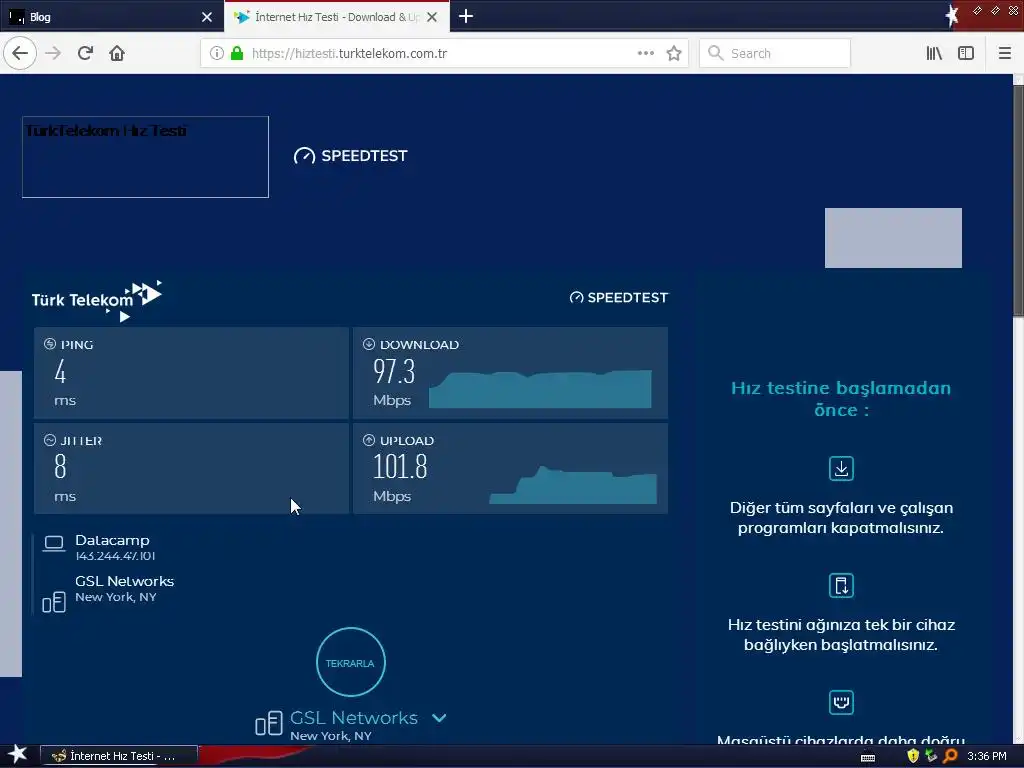Click the laptop icon beside Datacamp
Viewport: 1024px width, 768px height.
tap(54, 543)
